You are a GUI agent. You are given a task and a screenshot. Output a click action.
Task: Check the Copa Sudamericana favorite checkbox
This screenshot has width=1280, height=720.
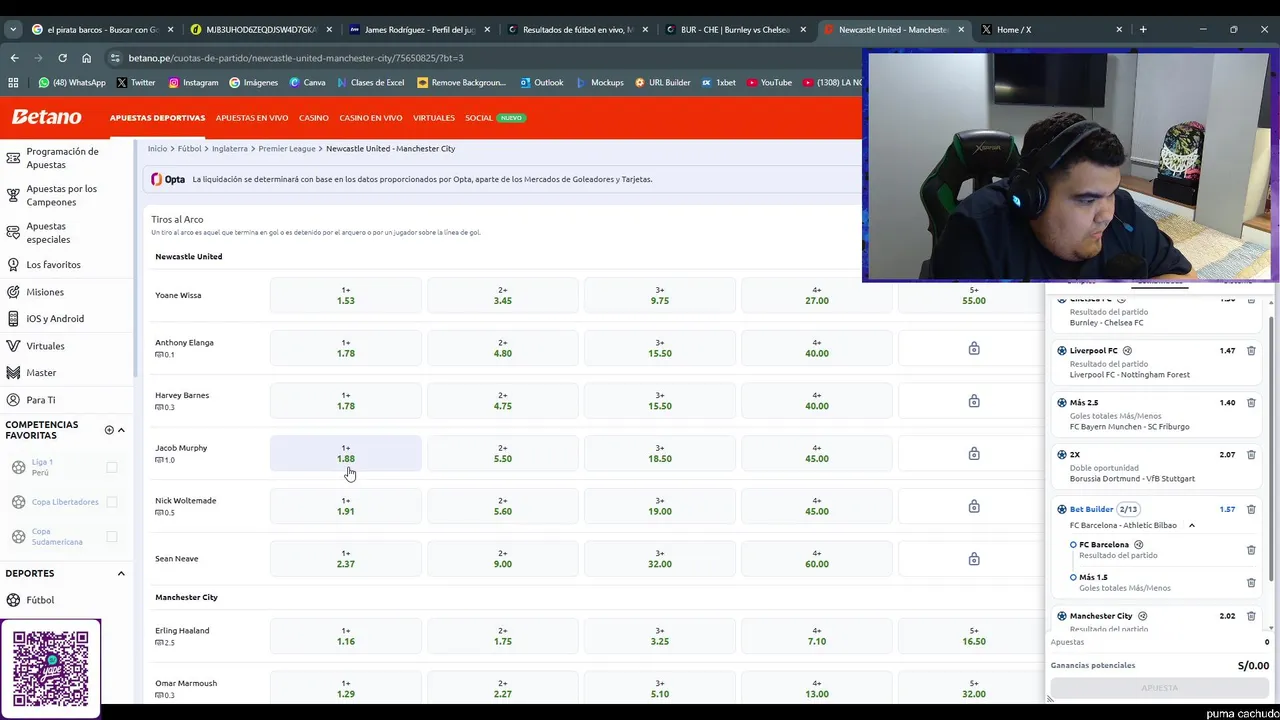112,537
